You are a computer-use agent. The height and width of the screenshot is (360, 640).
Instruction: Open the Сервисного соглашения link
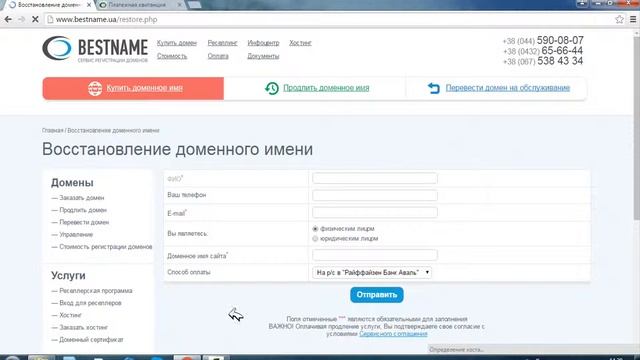(x=393, y=334)
